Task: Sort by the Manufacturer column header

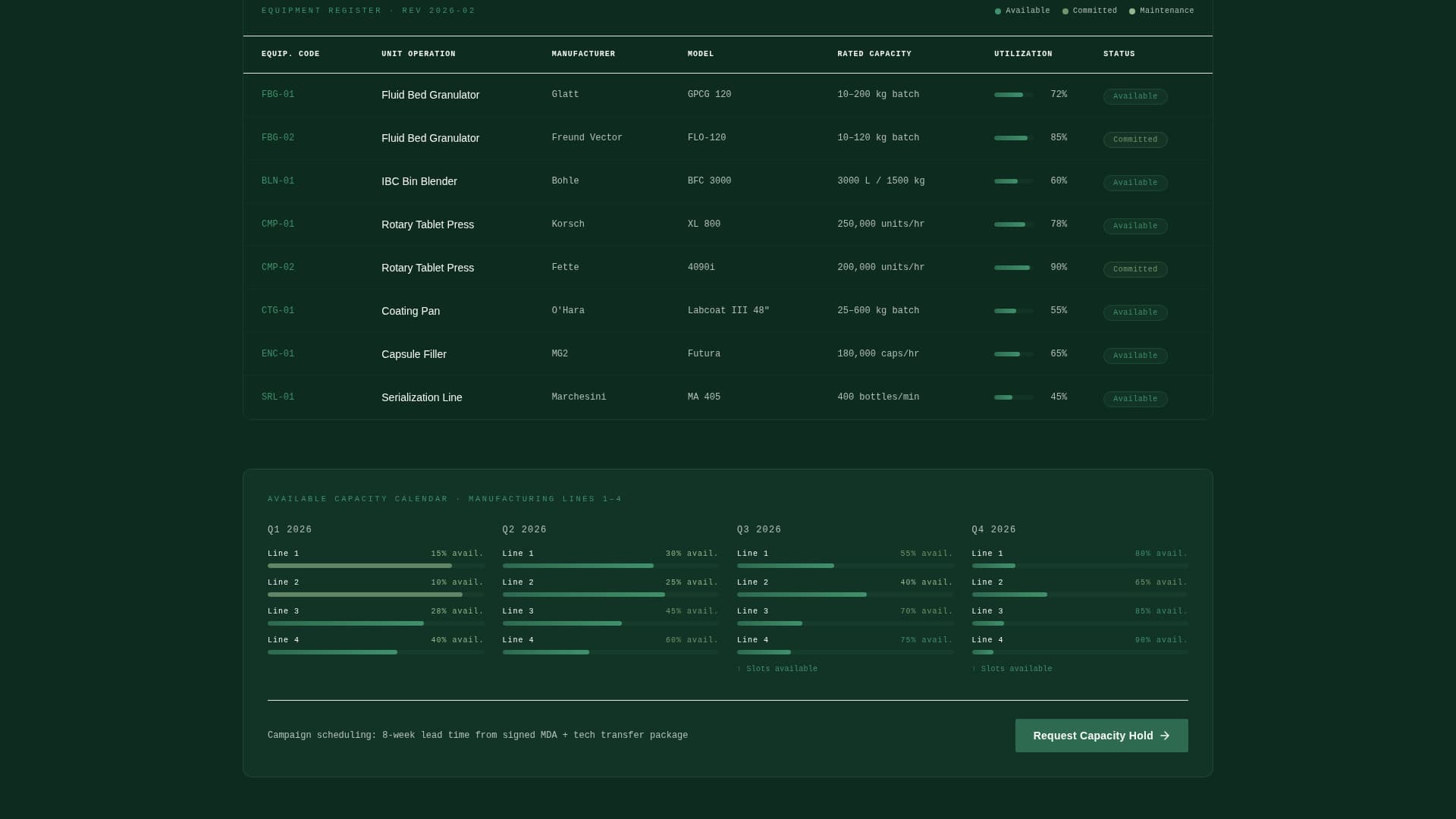Action: click(582, 54)
